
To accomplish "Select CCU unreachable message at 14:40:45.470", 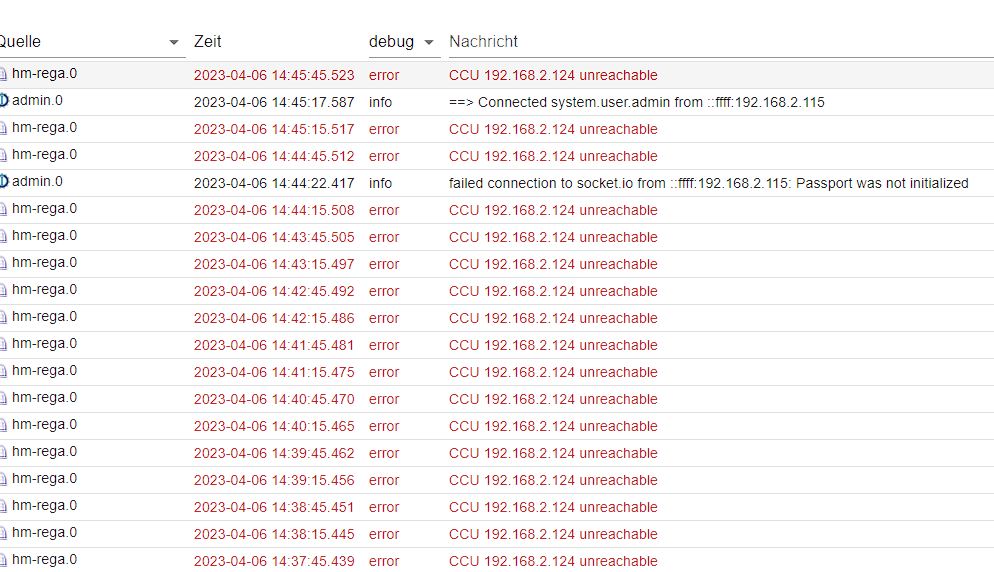I will pyautogui.click(x=553, y=400).
